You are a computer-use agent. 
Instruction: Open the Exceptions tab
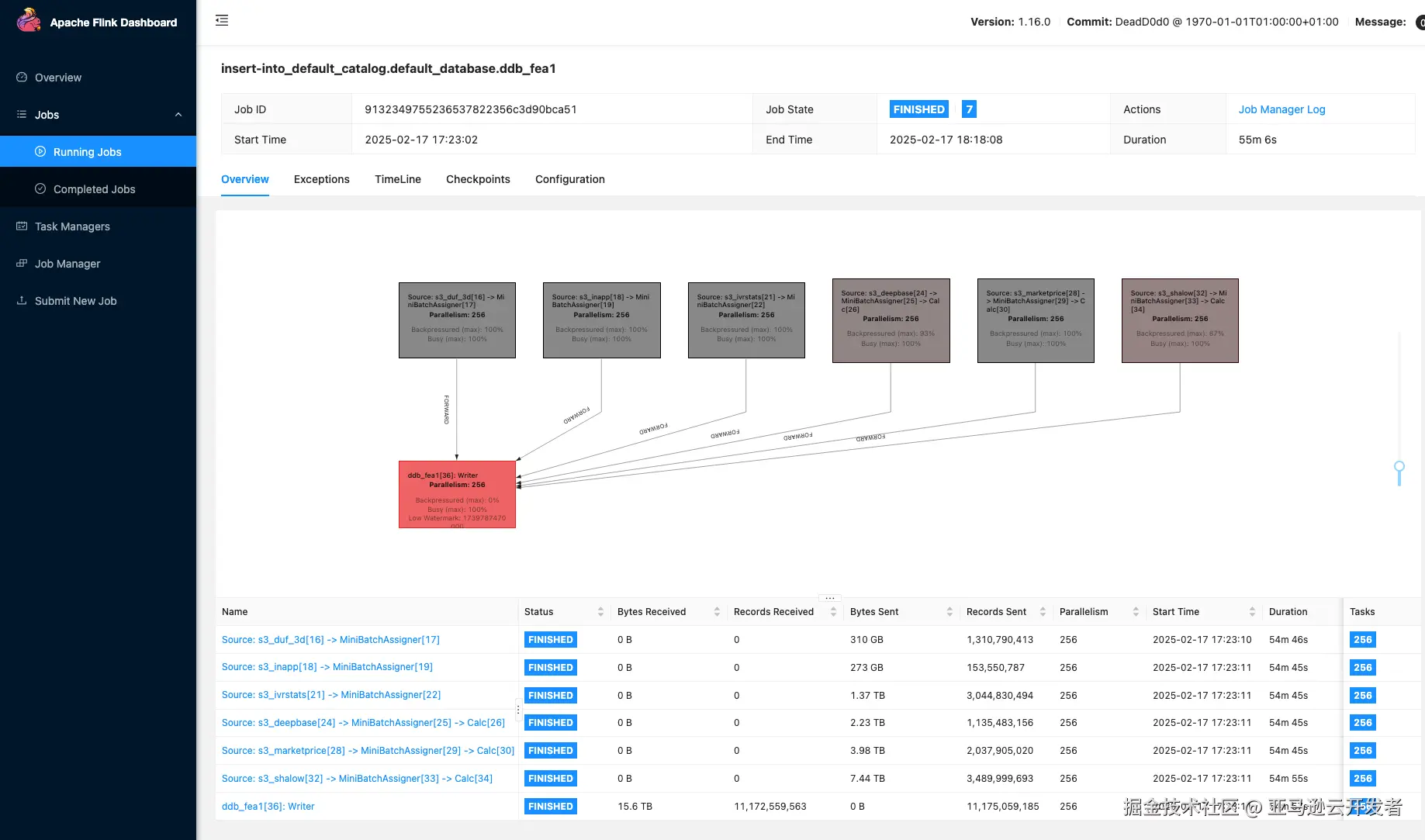(x=322, y=179)
